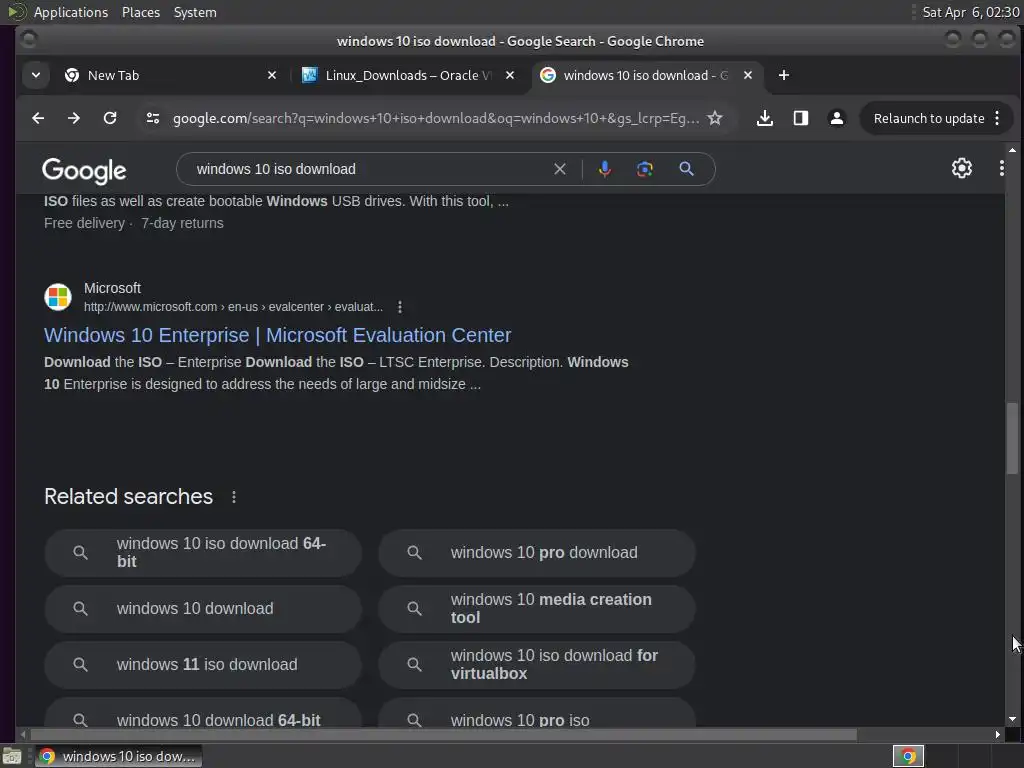Click the vertical scrollbar thumb

(x=1012, y=438)
